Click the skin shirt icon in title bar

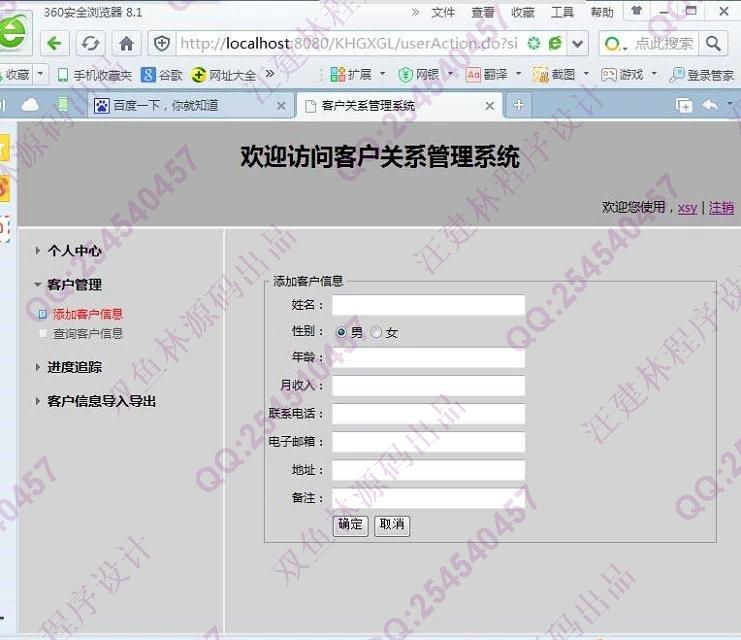point(637,10)
